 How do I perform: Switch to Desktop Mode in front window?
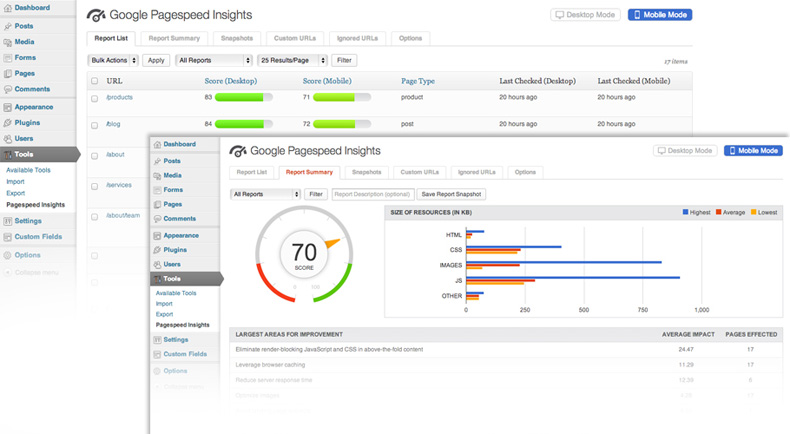pos(685,151)
